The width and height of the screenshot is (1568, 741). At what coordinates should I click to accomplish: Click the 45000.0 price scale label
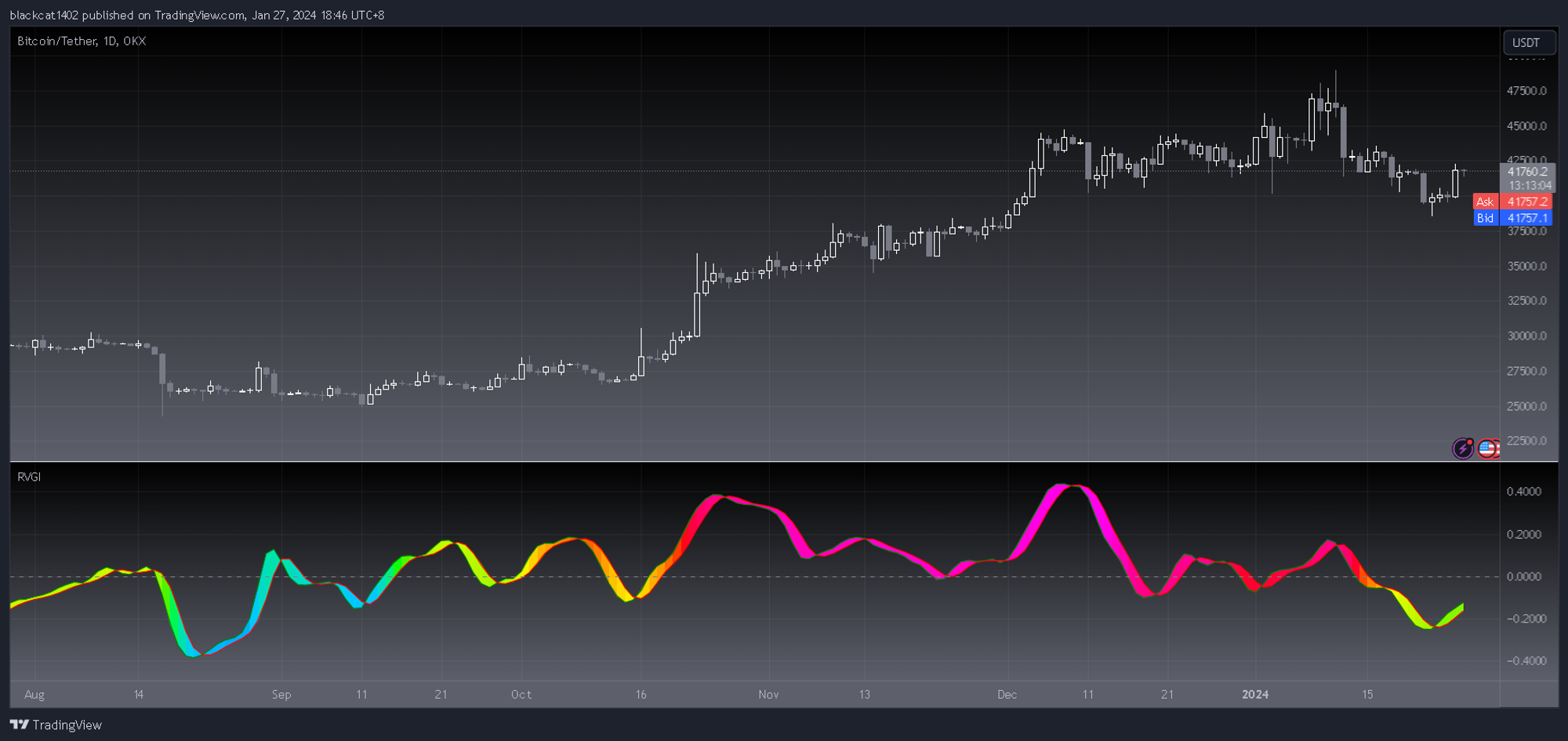click(x=1526, y=126)
